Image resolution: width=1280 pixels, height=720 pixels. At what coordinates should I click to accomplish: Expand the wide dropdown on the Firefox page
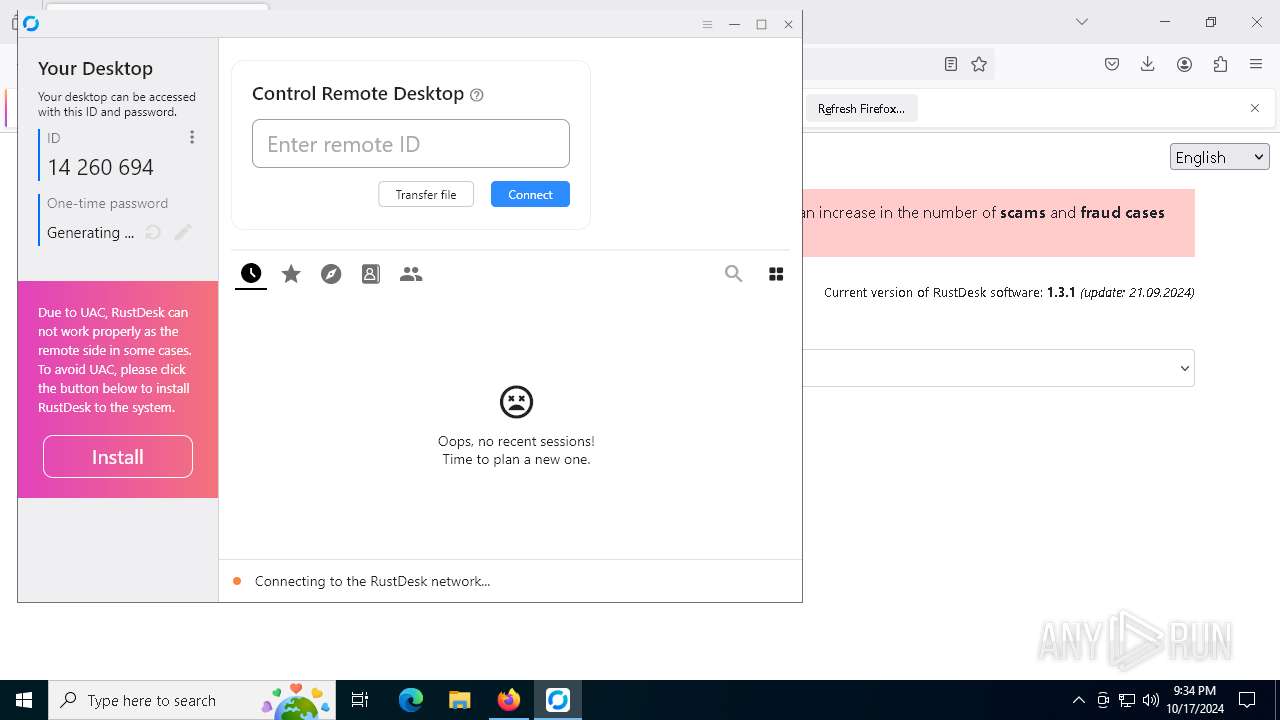tap(998, 368)
